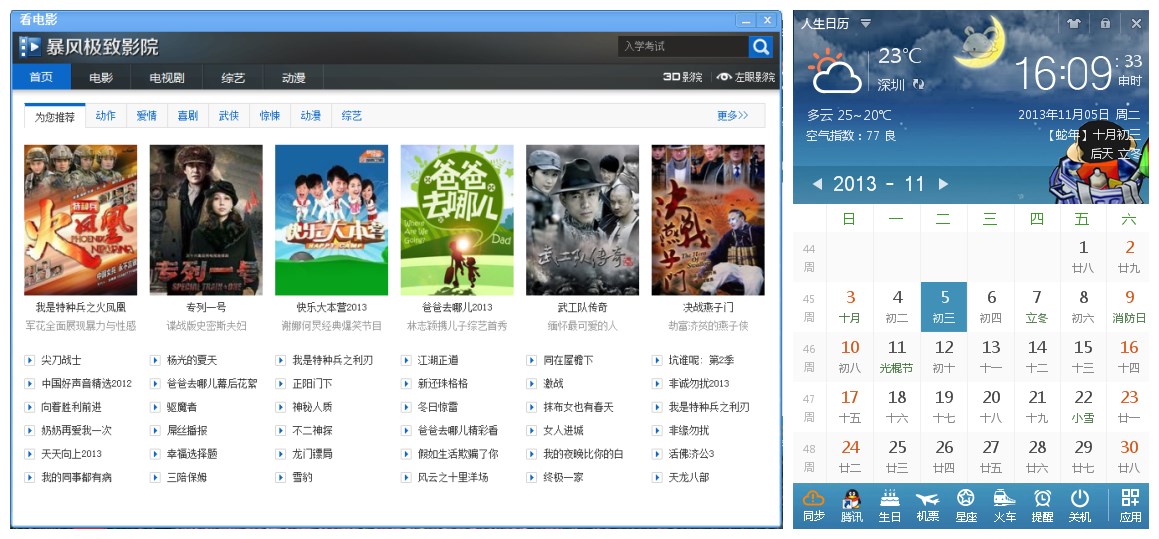Click the search input field
This screenshot has height=539, width=1159.
tap(683, 47)
